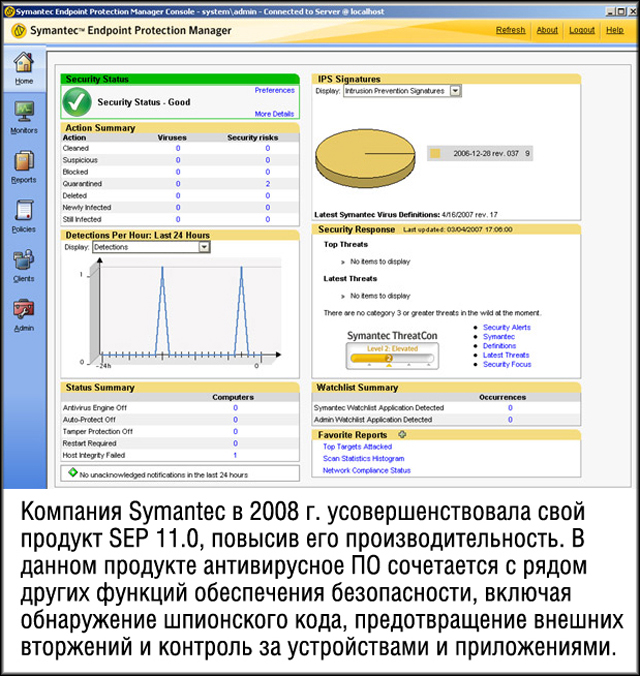
Task: Click Auto-Protect Off computers count
Action: (x=235, y=419)
